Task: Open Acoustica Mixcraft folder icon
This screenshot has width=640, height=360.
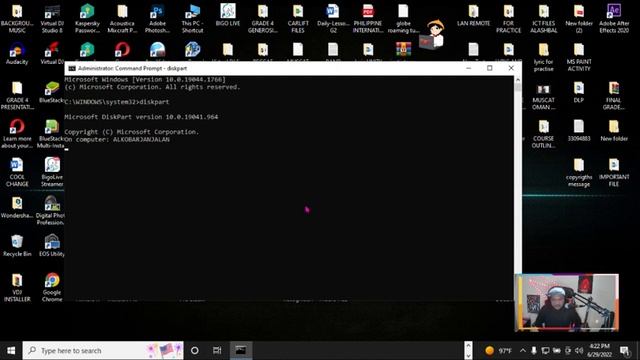Action: coord(122,18)
